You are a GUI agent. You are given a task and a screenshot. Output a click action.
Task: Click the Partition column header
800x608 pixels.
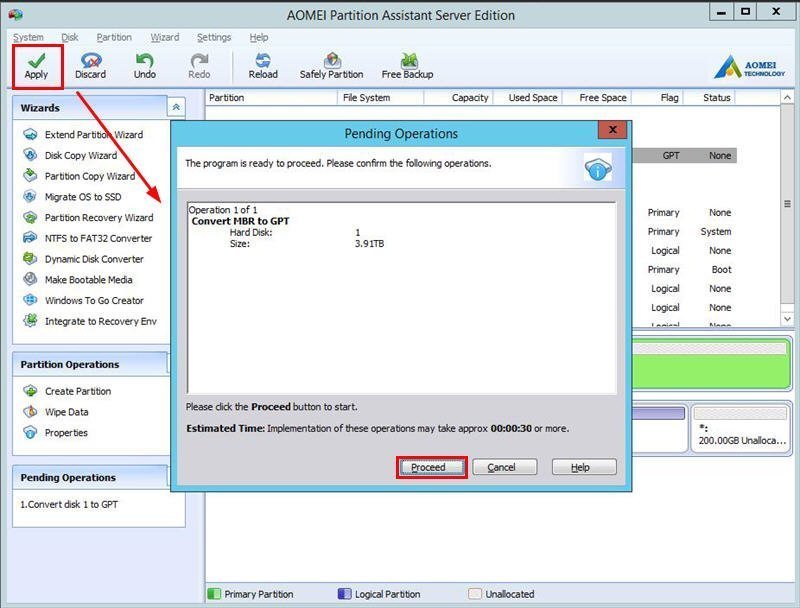271,97
